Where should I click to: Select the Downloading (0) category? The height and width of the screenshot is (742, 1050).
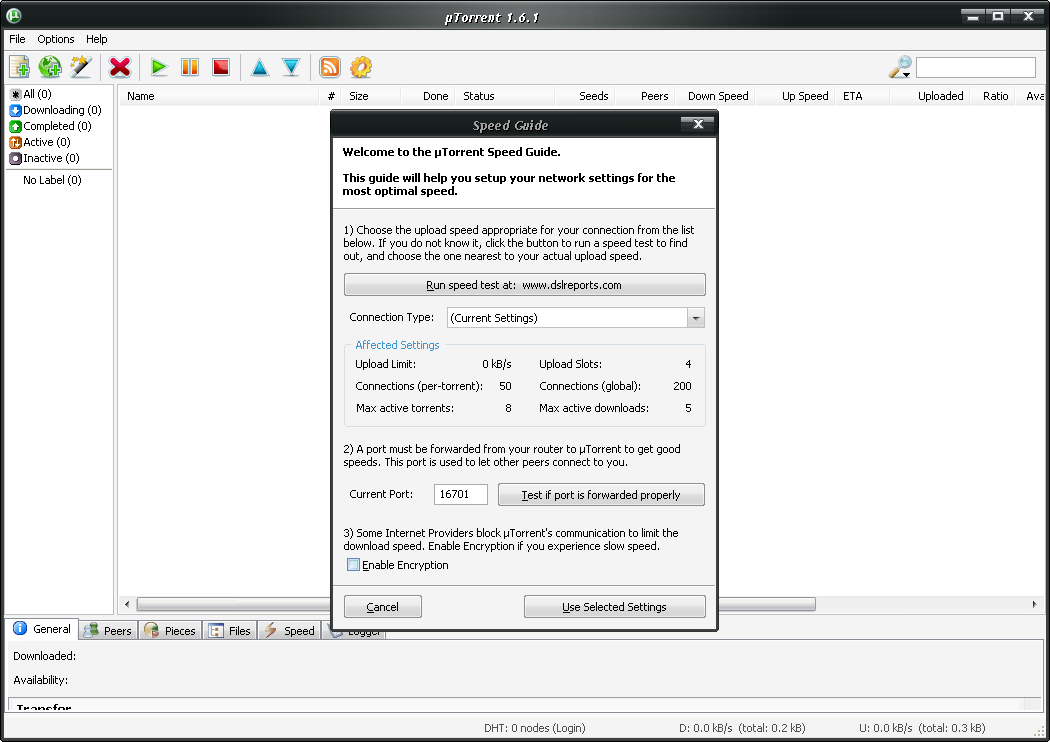56,110
